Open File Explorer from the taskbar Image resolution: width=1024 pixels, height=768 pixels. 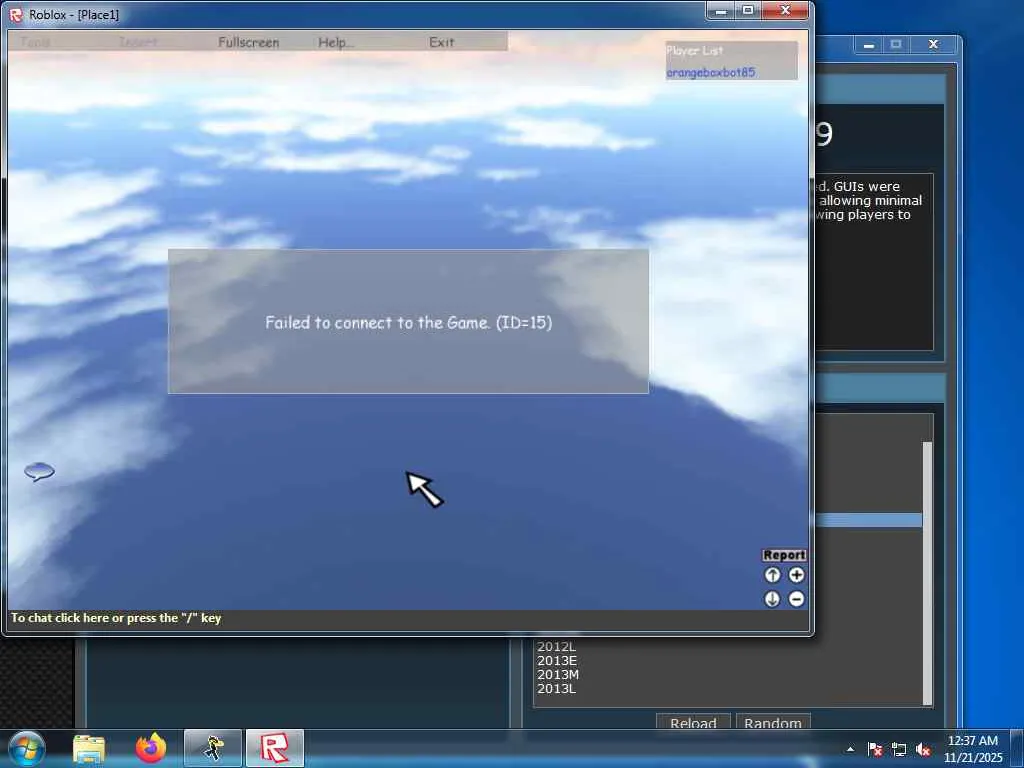tap(89, 748)
